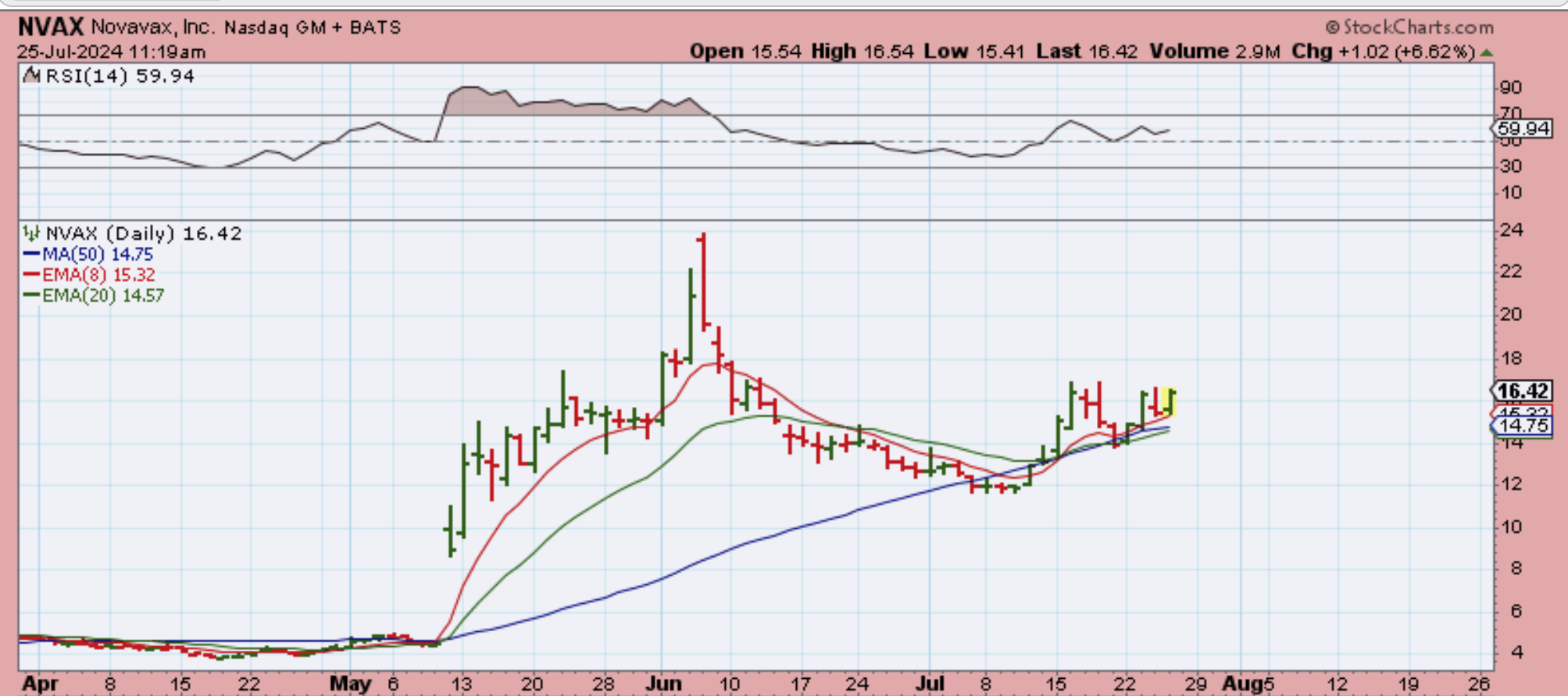This screenshot has height=696, width=1568.
Task: Click the 17 date label in June
Action: (800, 684)
